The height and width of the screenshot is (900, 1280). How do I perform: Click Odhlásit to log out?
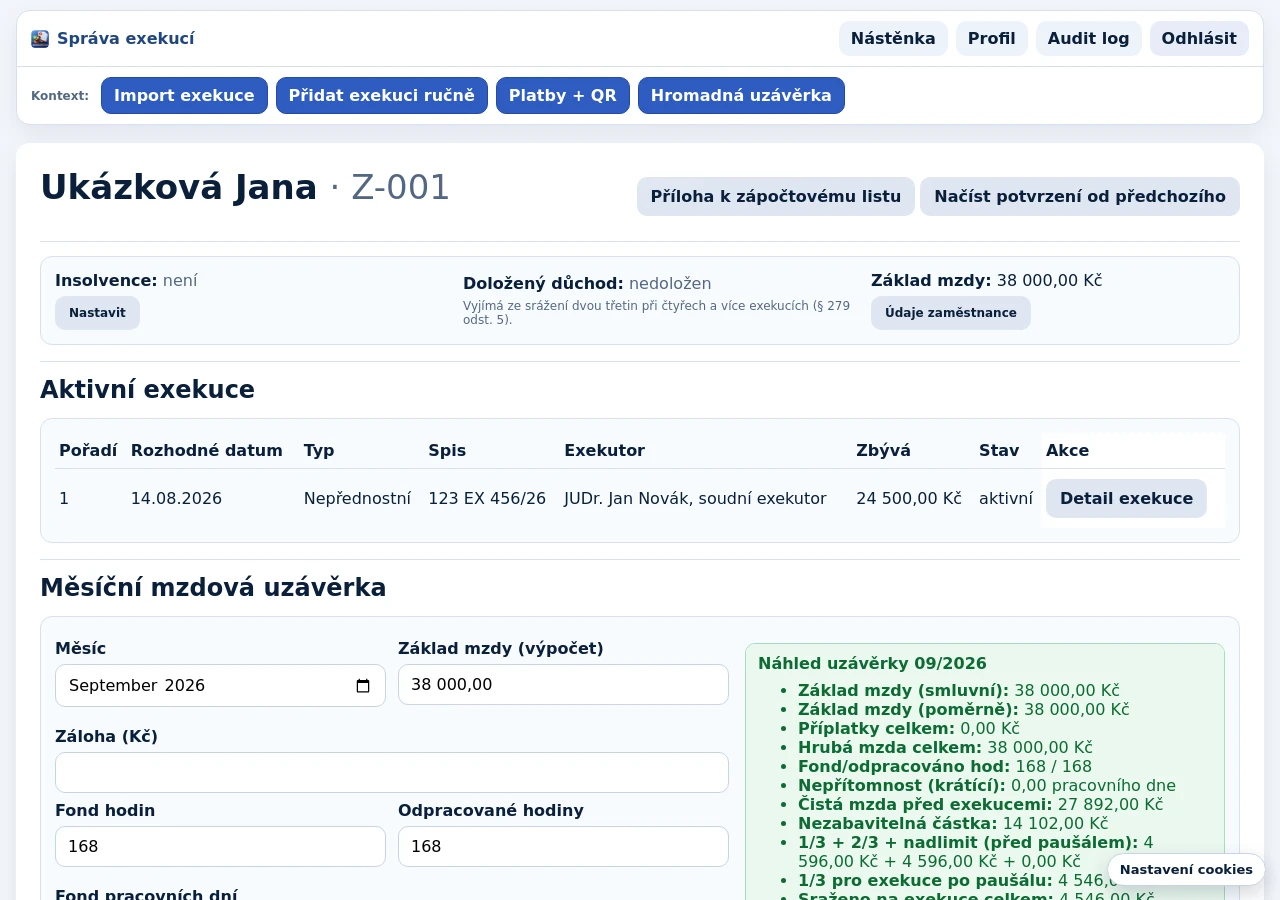pyautogui.click(x=1199, y=39)
